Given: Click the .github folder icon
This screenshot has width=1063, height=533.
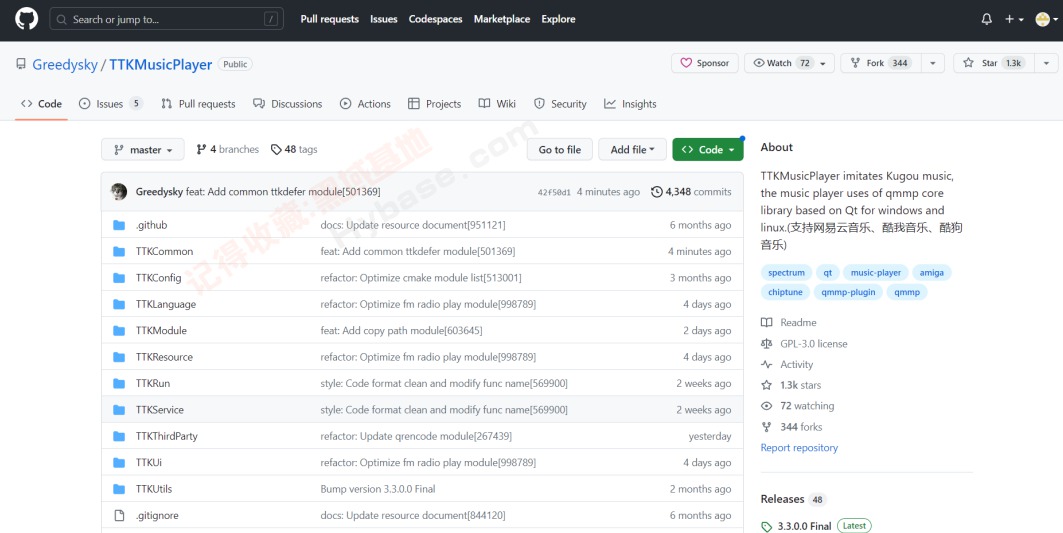Looking at the screenshot, I should 119,225.
